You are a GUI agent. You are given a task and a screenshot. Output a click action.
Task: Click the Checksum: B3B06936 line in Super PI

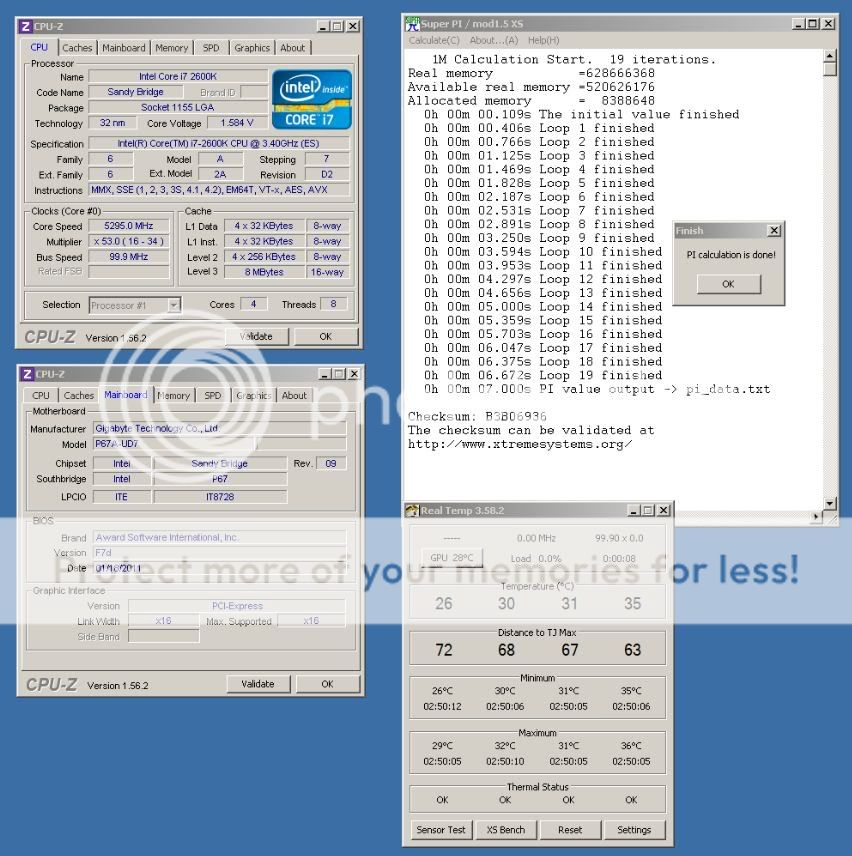click(x=477, y=417)
